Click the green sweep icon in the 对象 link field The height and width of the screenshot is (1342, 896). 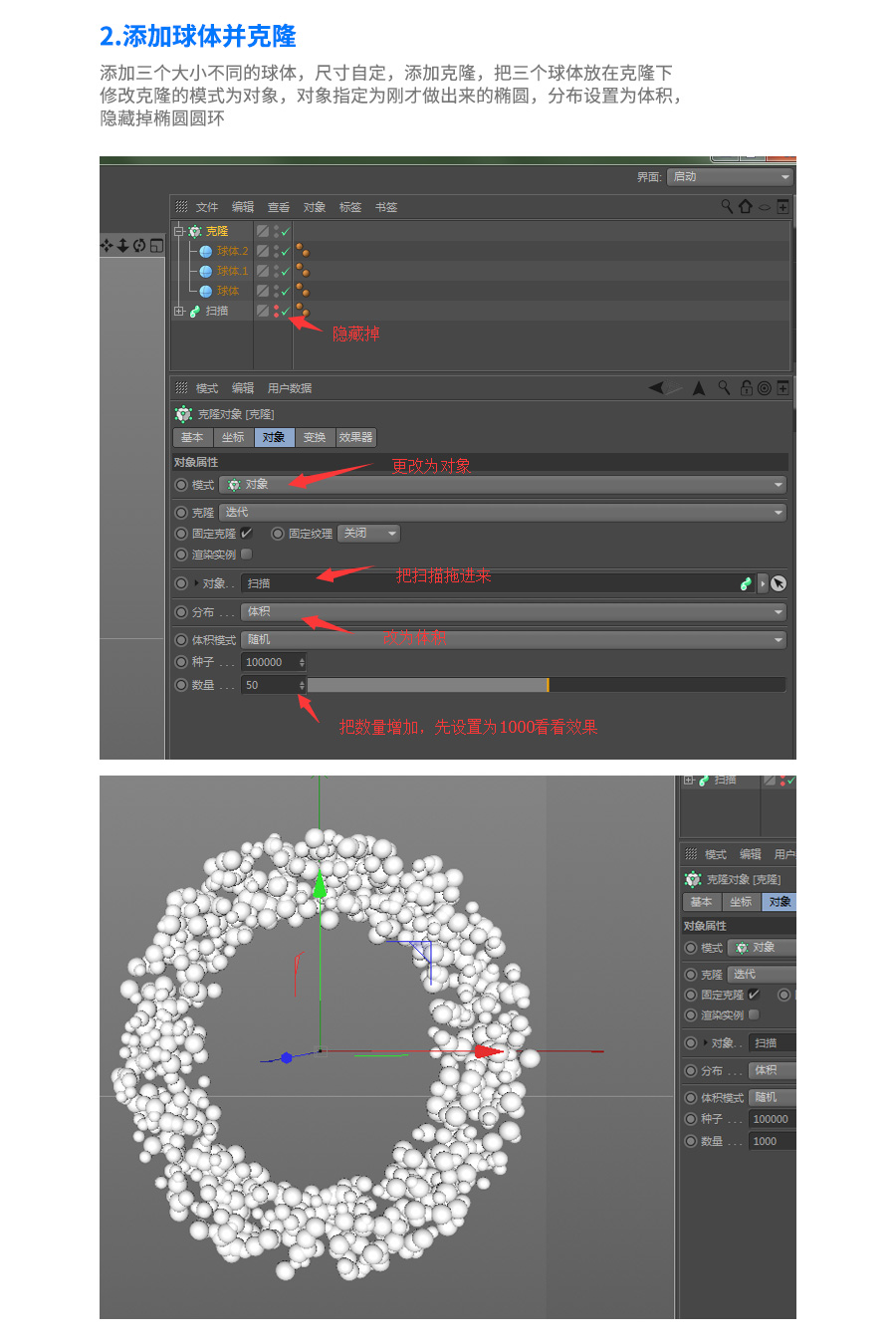pos(746,583)
